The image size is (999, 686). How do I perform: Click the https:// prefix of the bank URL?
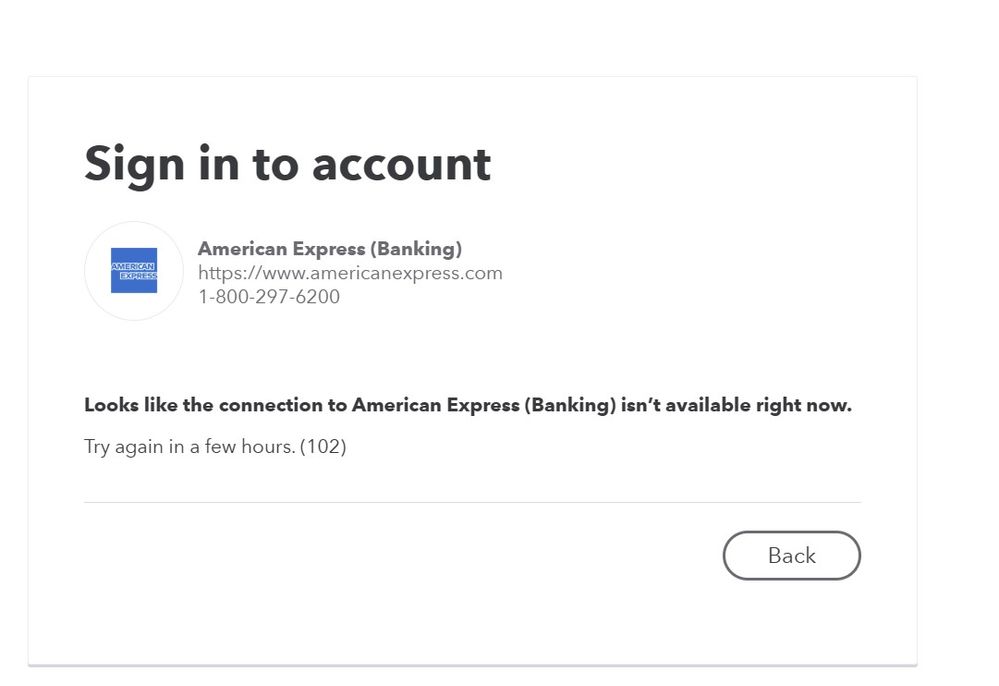227,273
